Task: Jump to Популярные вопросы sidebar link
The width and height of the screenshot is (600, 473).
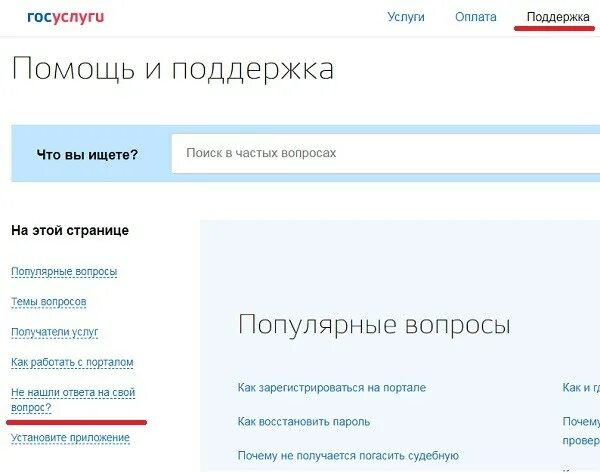Action: [64, 271]
